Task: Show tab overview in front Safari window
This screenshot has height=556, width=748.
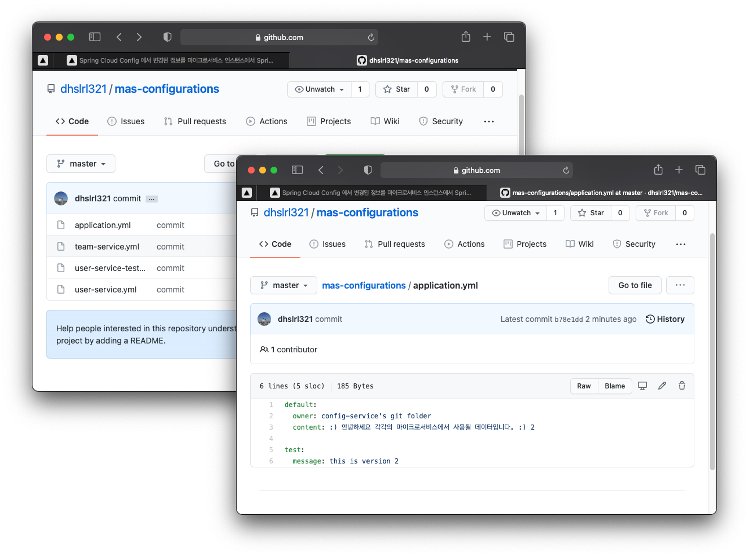Action: [700, 170]
